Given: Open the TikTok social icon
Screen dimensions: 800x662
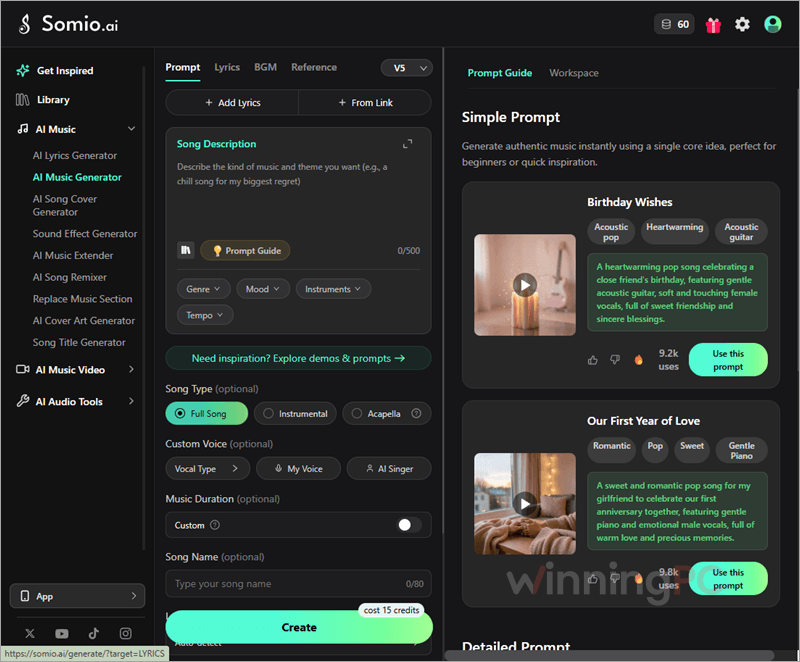Looking at the screenshot, I should [93, 633].
